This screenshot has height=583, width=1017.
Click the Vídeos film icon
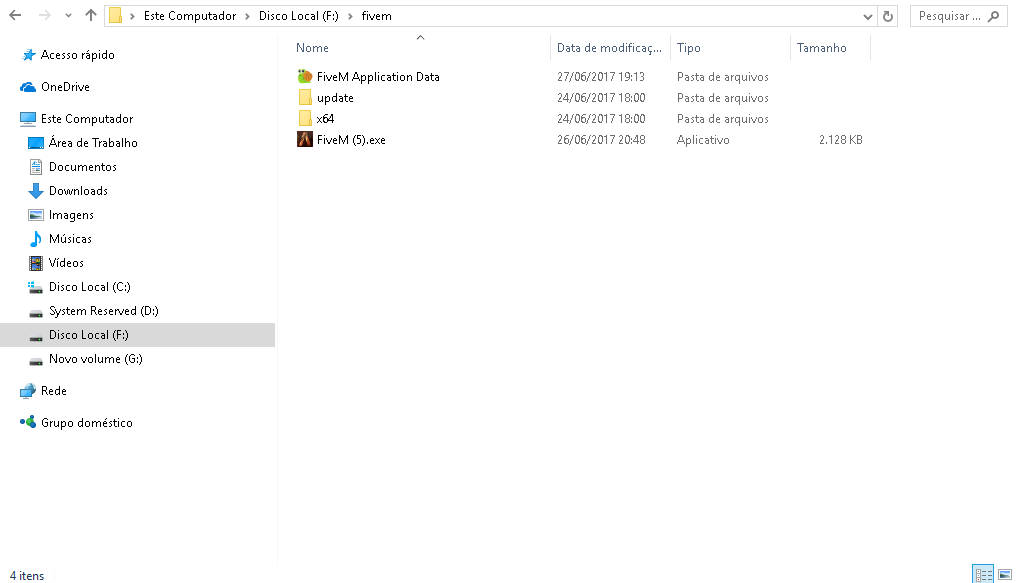click(x=36, y=263)
